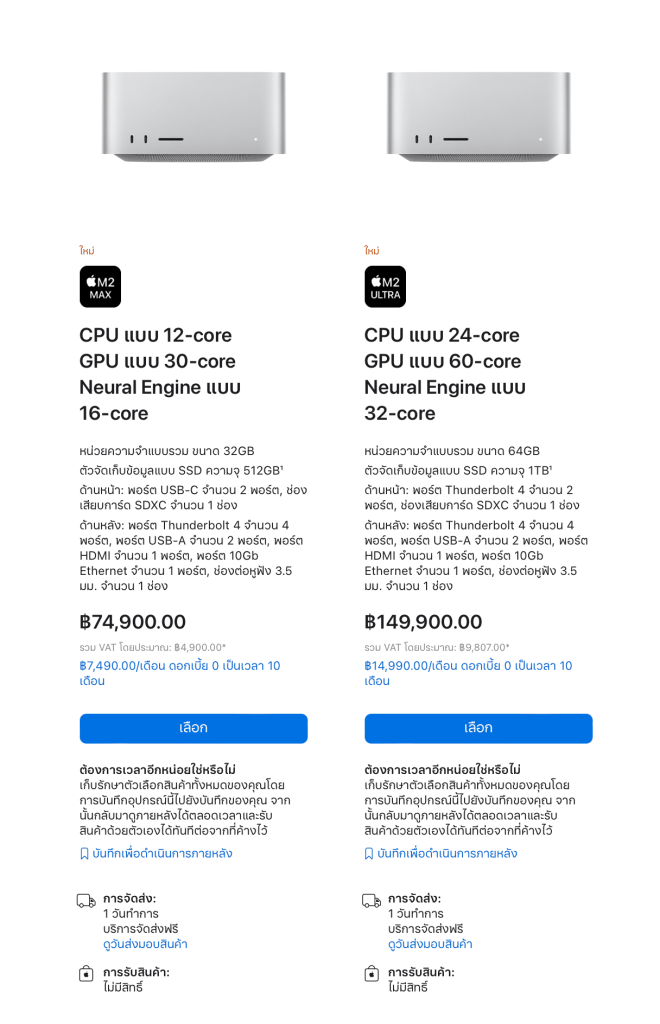The width and height of the screenshot is (660, 1024).
Task: Open ดูวันส่งมอบสินค้า link in the left shipping section
Action: [x=145, y=944]
